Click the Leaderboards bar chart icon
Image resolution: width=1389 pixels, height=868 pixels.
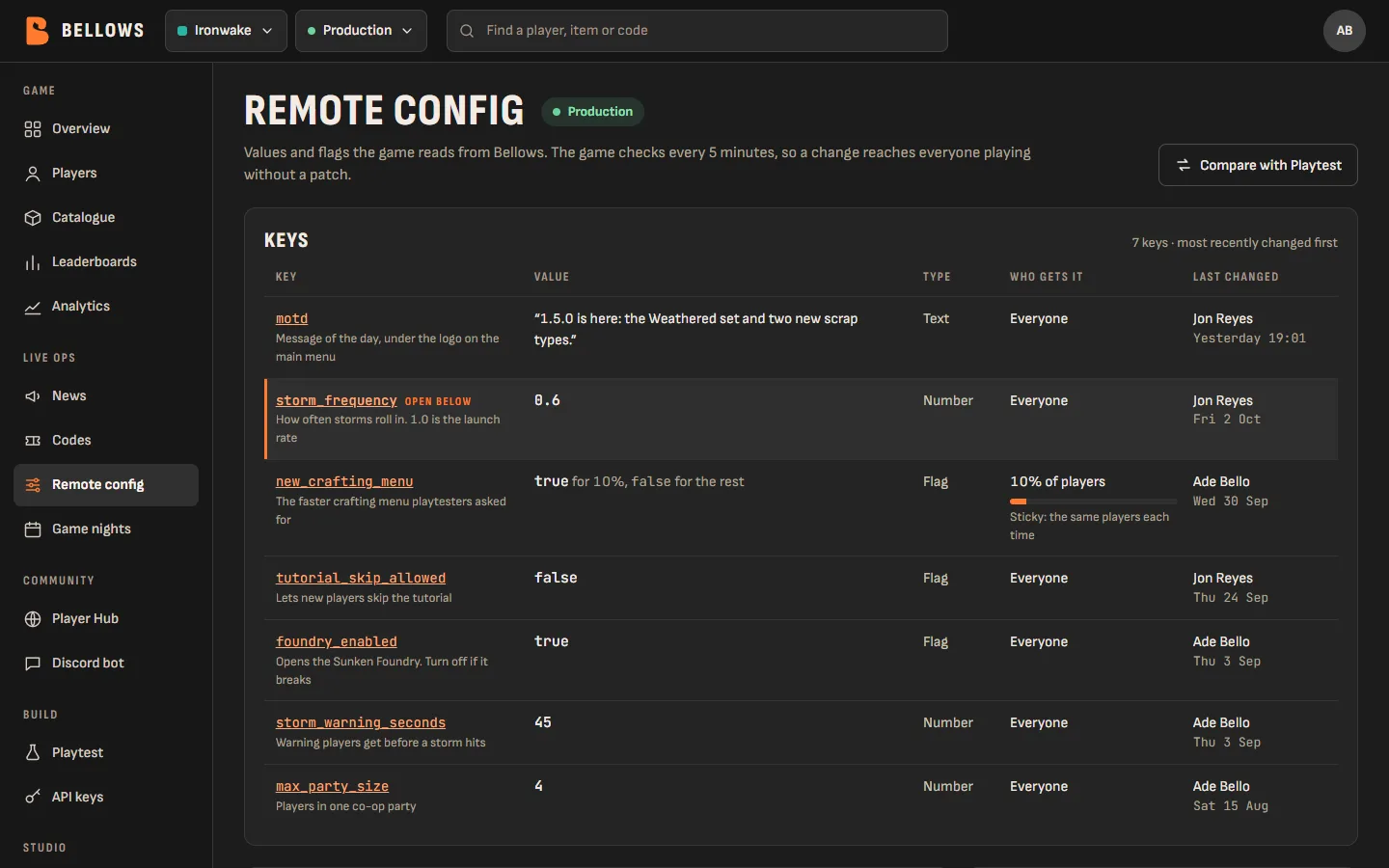tap(33, 262)
